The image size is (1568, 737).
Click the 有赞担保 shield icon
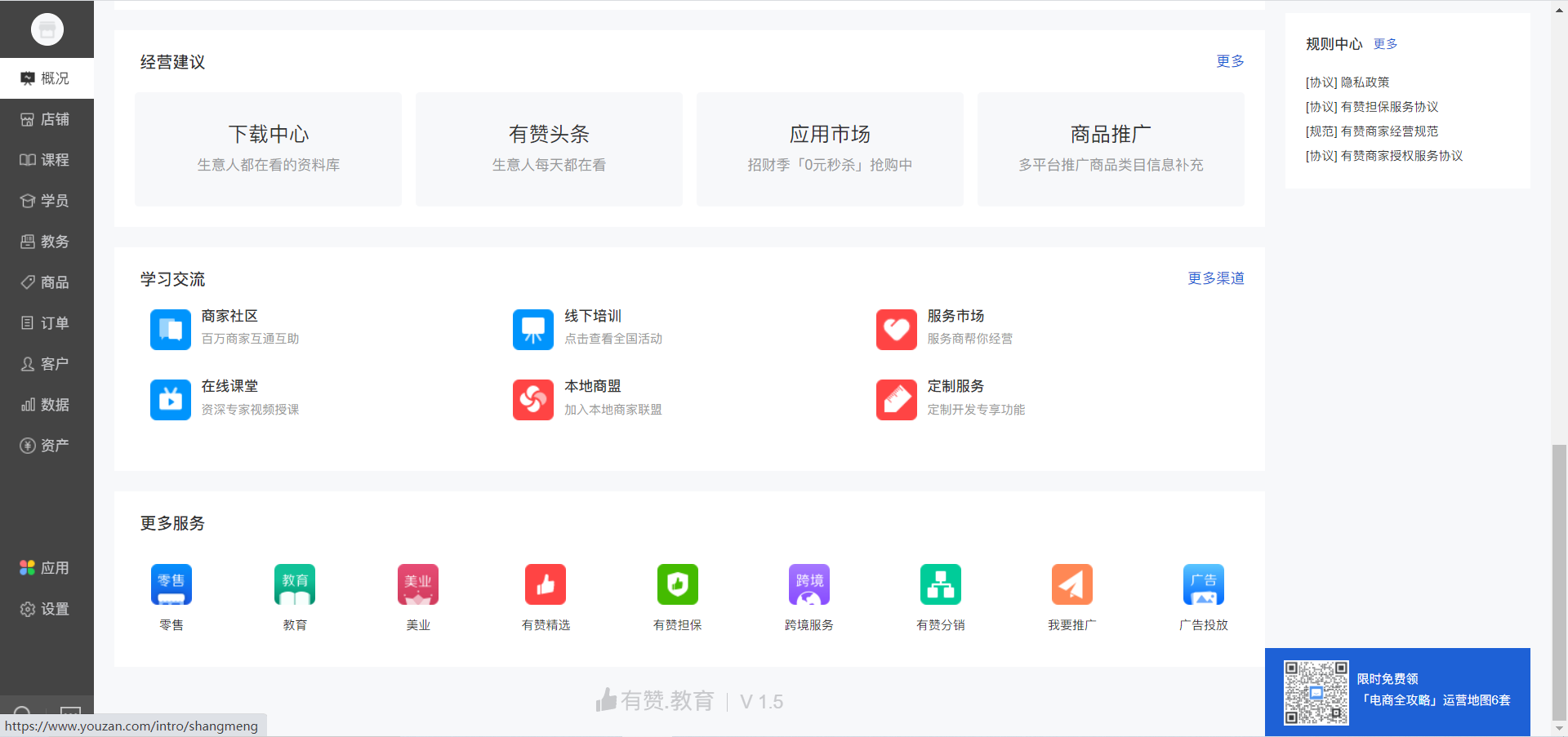(678, 584)
